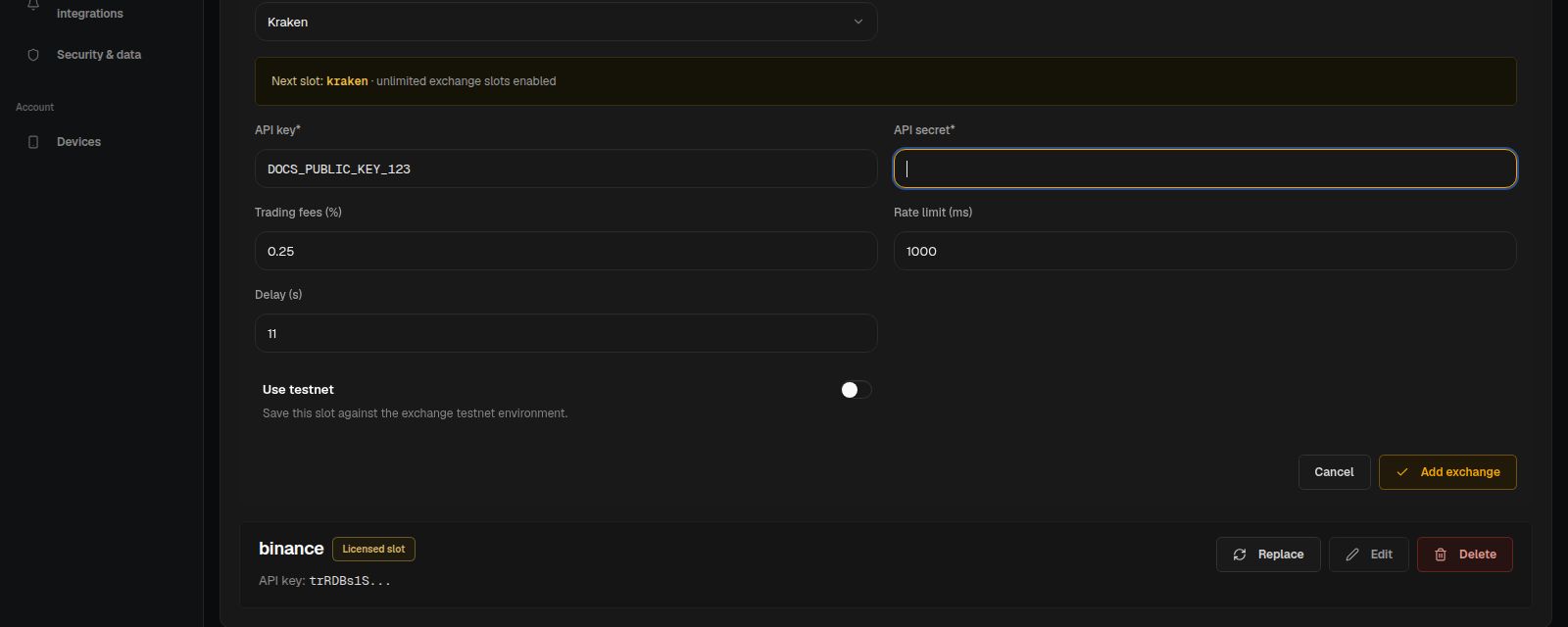Click the 'Rate limit (ms)' label
This screenshot has height=627, width=1568.
click(933, 213)
